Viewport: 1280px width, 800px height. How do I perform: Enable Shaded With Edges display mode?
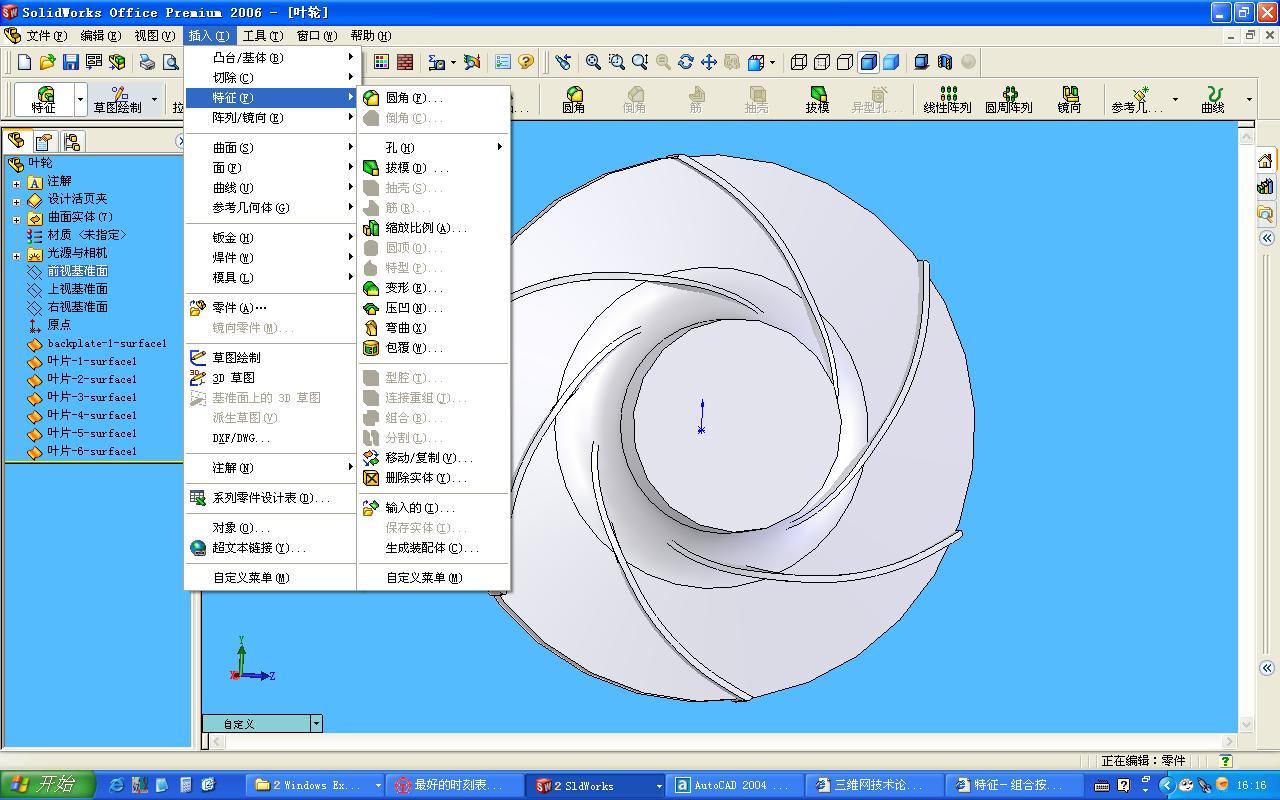(x=868, y=62)
